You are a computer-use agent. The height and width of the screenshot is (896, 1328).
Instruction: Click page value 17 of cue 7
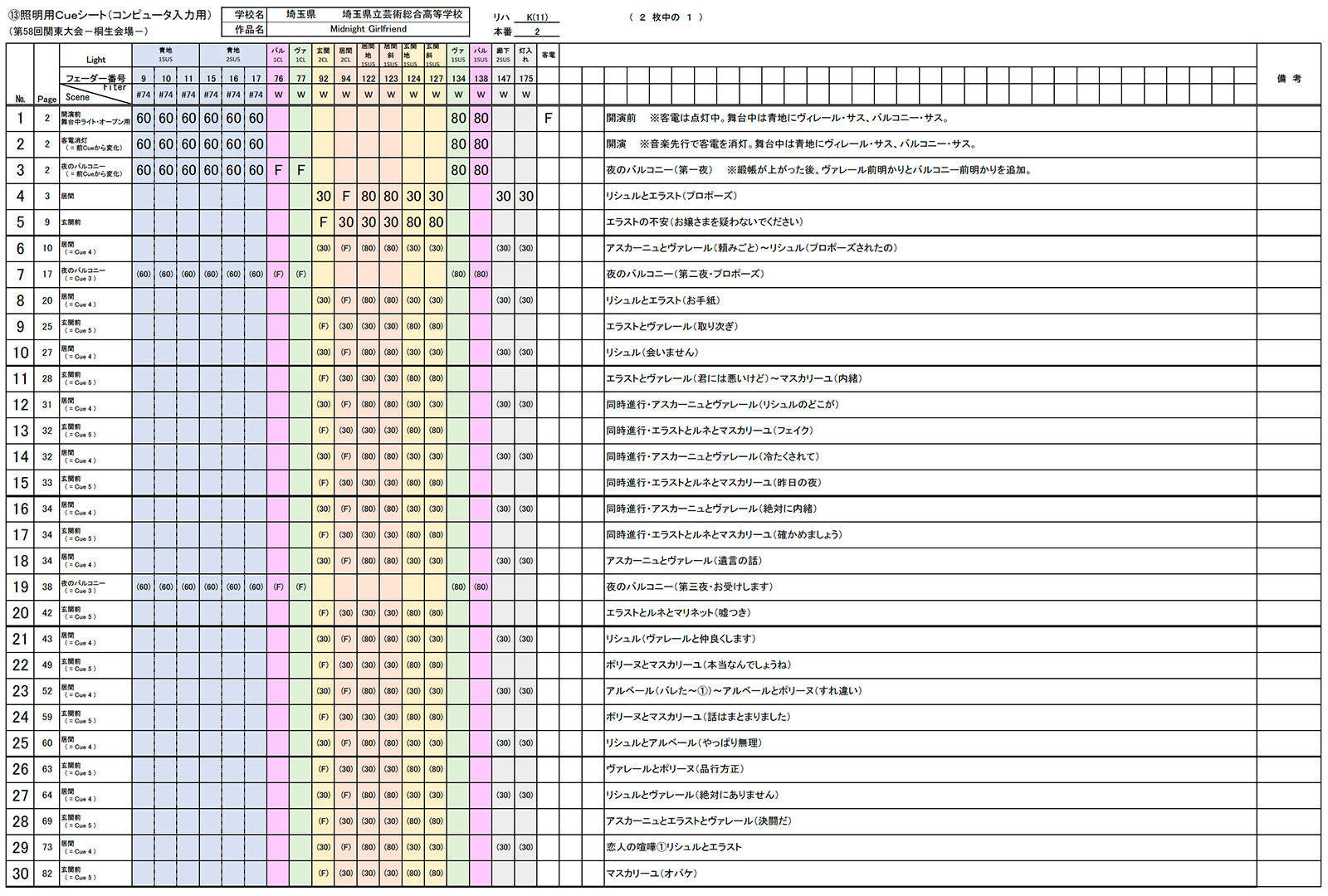point(47,274)
